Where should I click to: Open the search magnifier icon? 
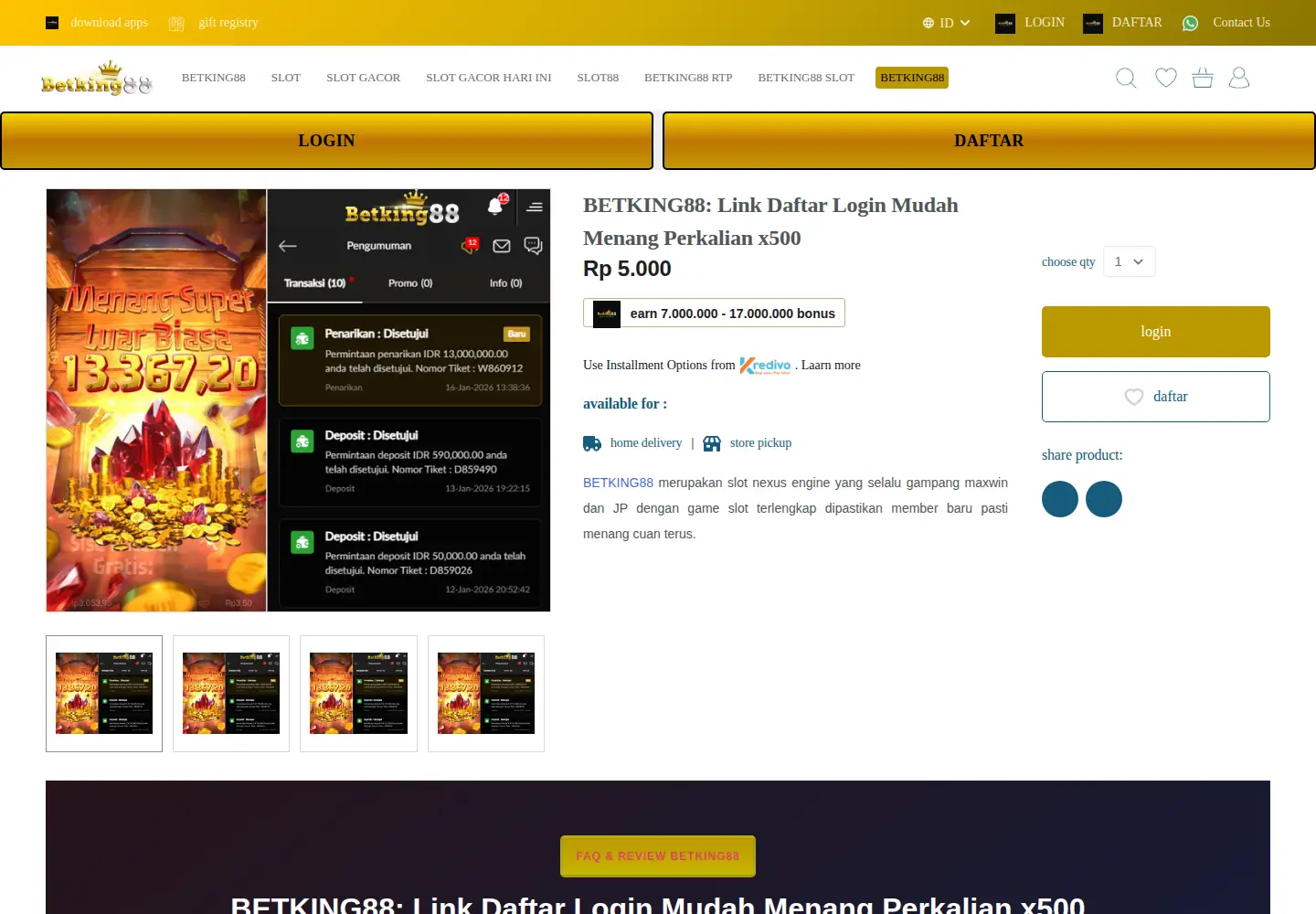click(1126, 78)
